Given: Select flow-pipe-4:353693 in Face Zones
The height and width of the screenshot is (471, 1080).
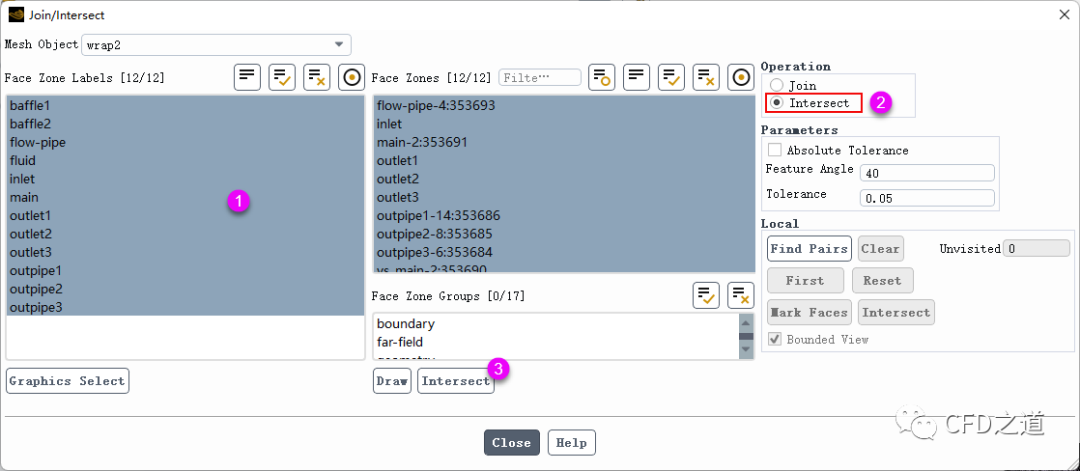Looking at the screenshot, I should pos(564,106).
